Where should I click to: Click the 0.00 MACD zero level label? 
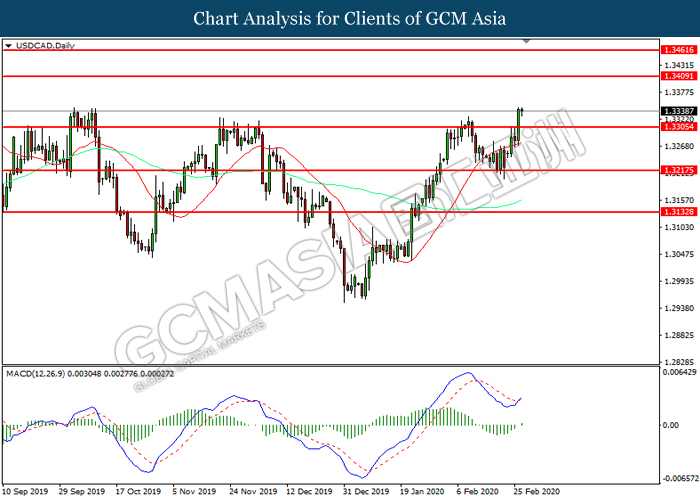[x=671, y=424]
